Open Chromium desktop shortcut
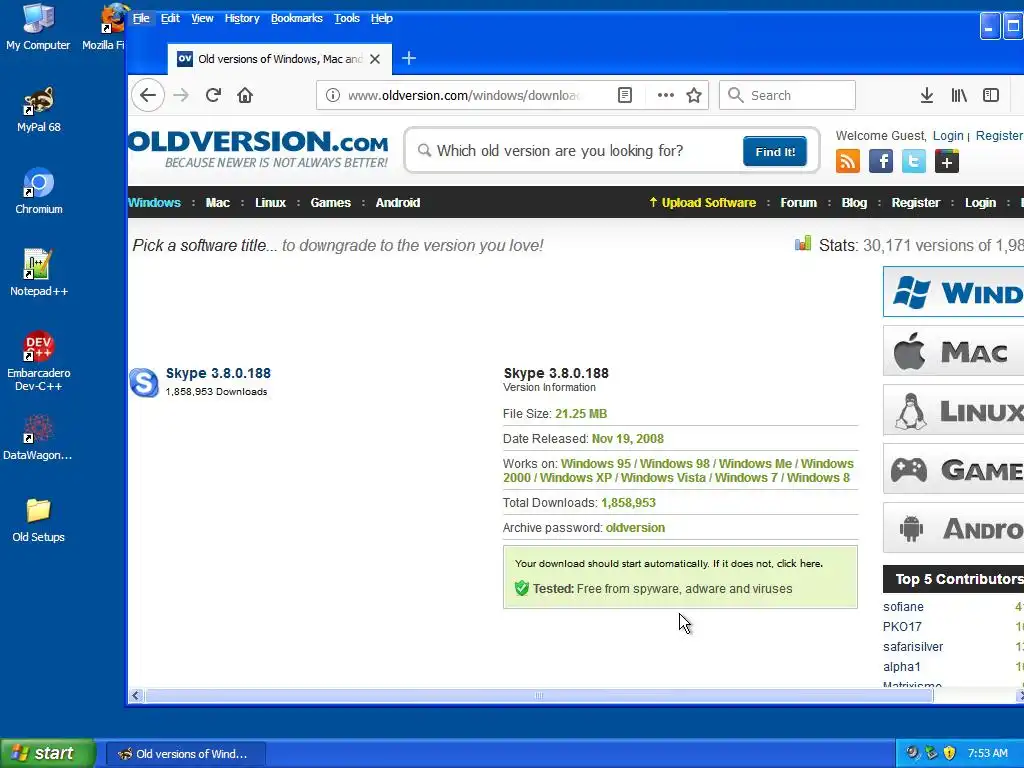This screenshot has height=768, width=1024. pos(39,191)
